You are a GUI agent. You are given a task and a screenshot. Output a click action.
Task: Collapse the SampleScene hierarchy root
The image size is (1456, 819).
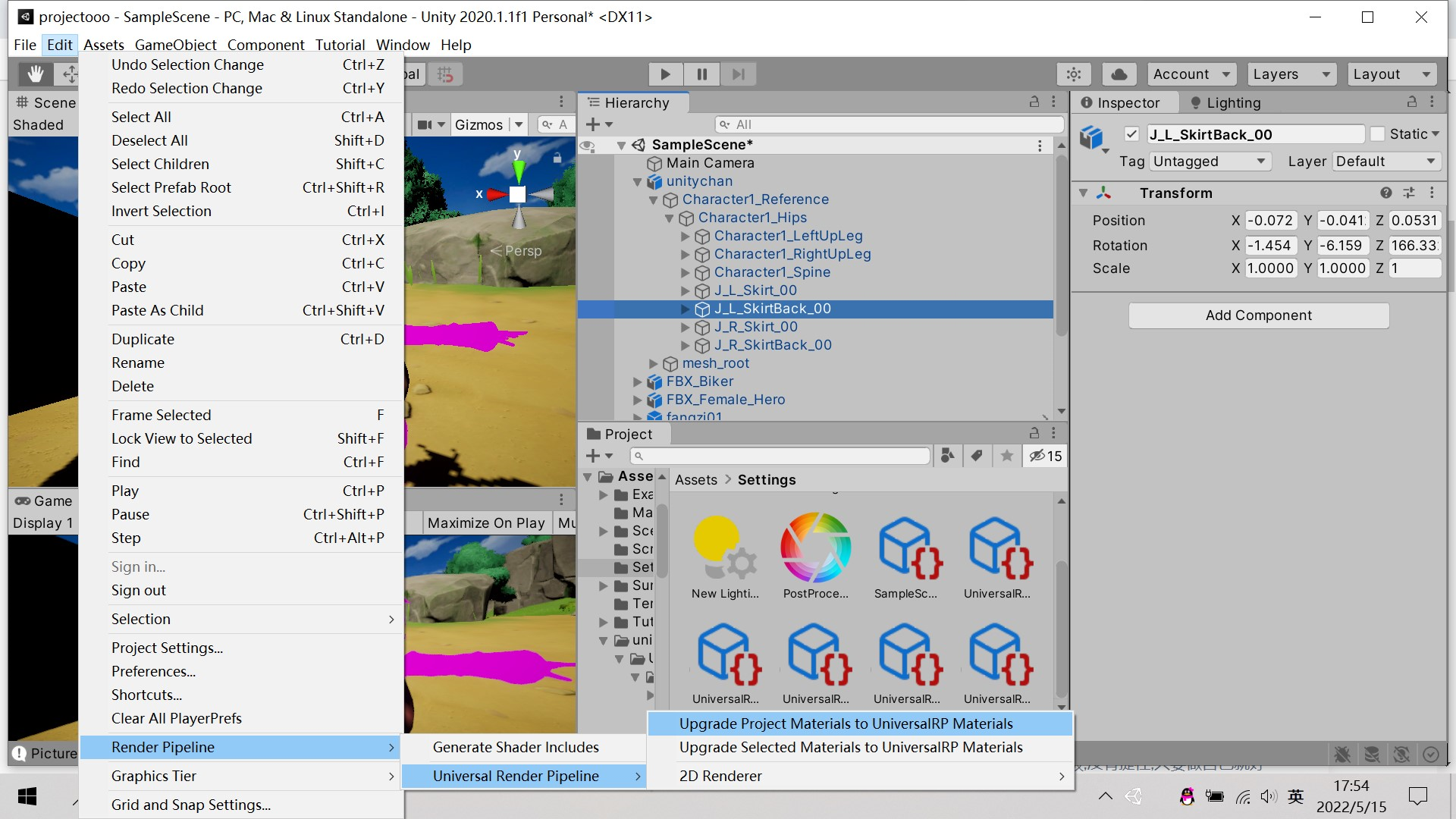(622, 145)
